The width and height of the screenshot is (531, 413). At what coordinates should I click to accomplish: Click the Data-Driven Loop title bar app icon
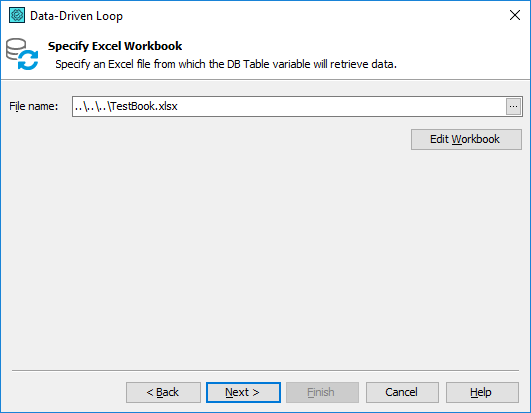[17, 15]
